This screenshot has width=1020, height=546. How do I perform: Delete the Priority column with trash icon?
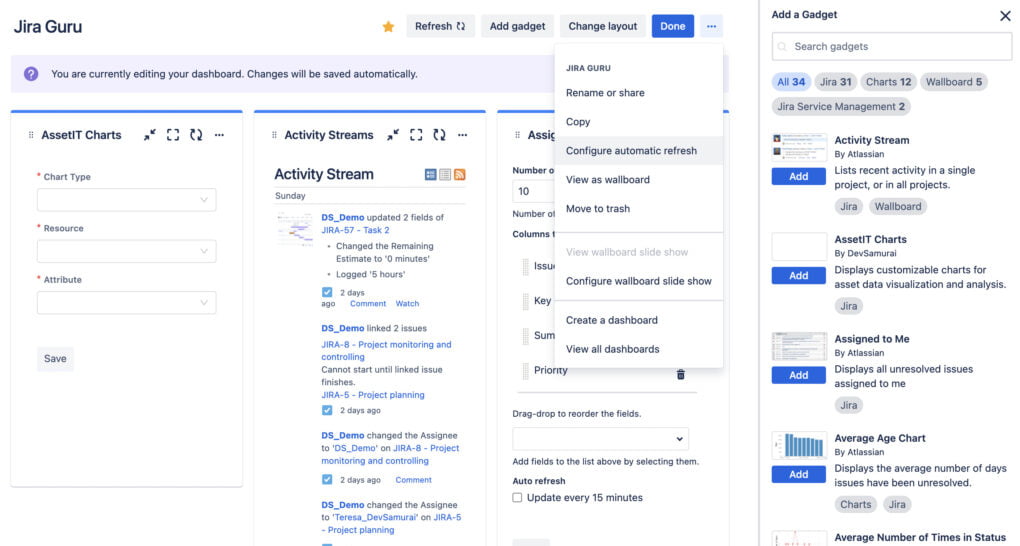tap(680, 374)
